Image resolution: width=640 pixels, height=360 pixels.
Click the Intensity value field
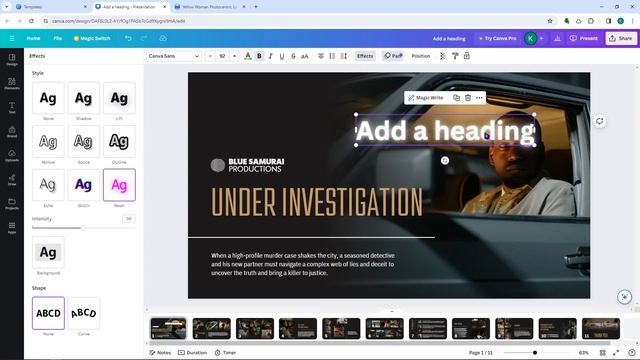tap(129, 219)
